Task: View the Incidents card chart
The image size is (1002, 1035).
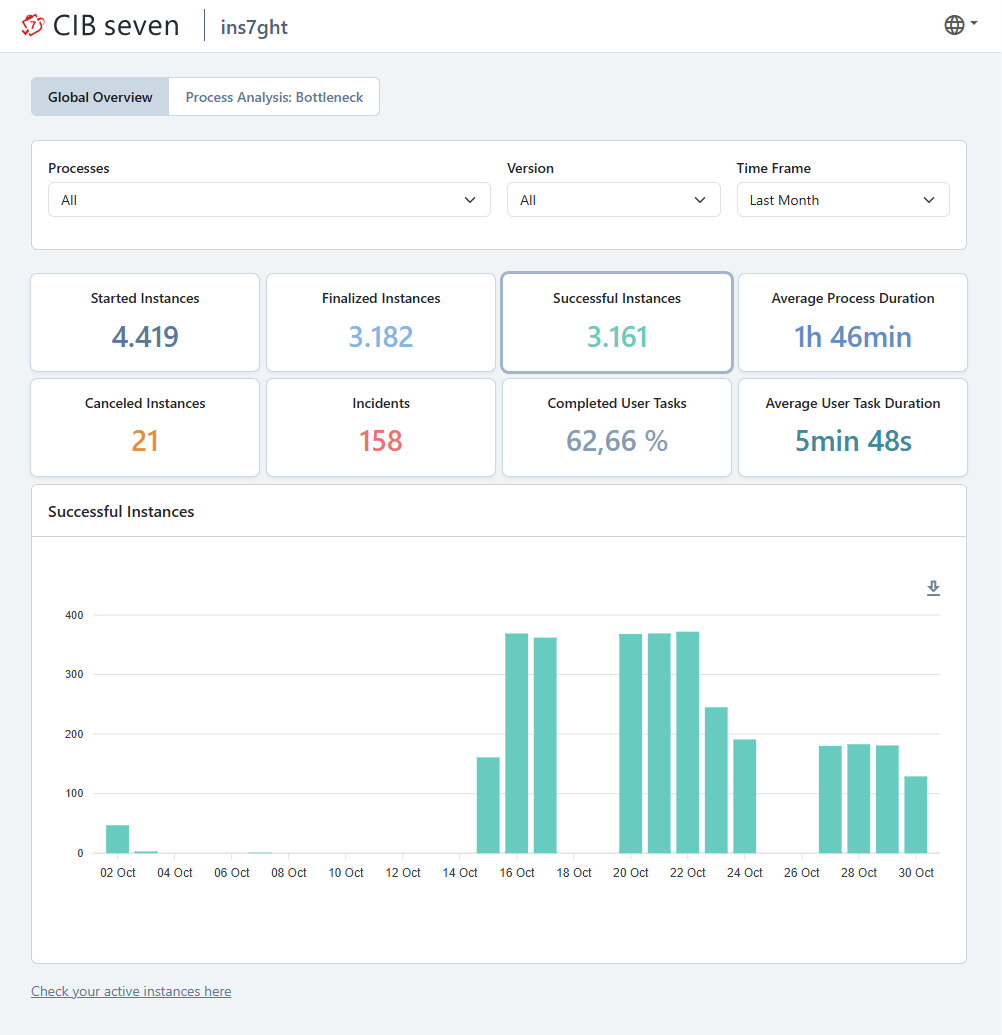Action: click(x=381, y=427)
